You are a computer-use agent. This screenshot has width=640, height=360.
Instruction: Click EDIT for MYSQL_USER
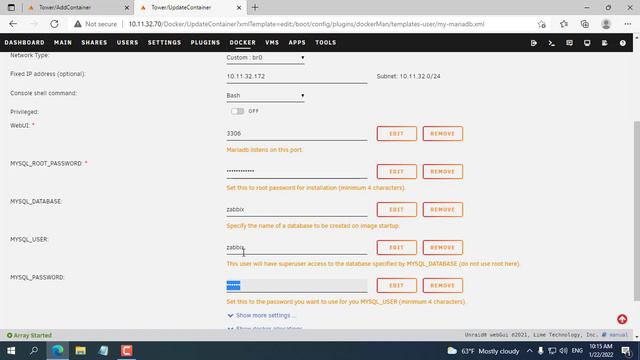(397, 247)
